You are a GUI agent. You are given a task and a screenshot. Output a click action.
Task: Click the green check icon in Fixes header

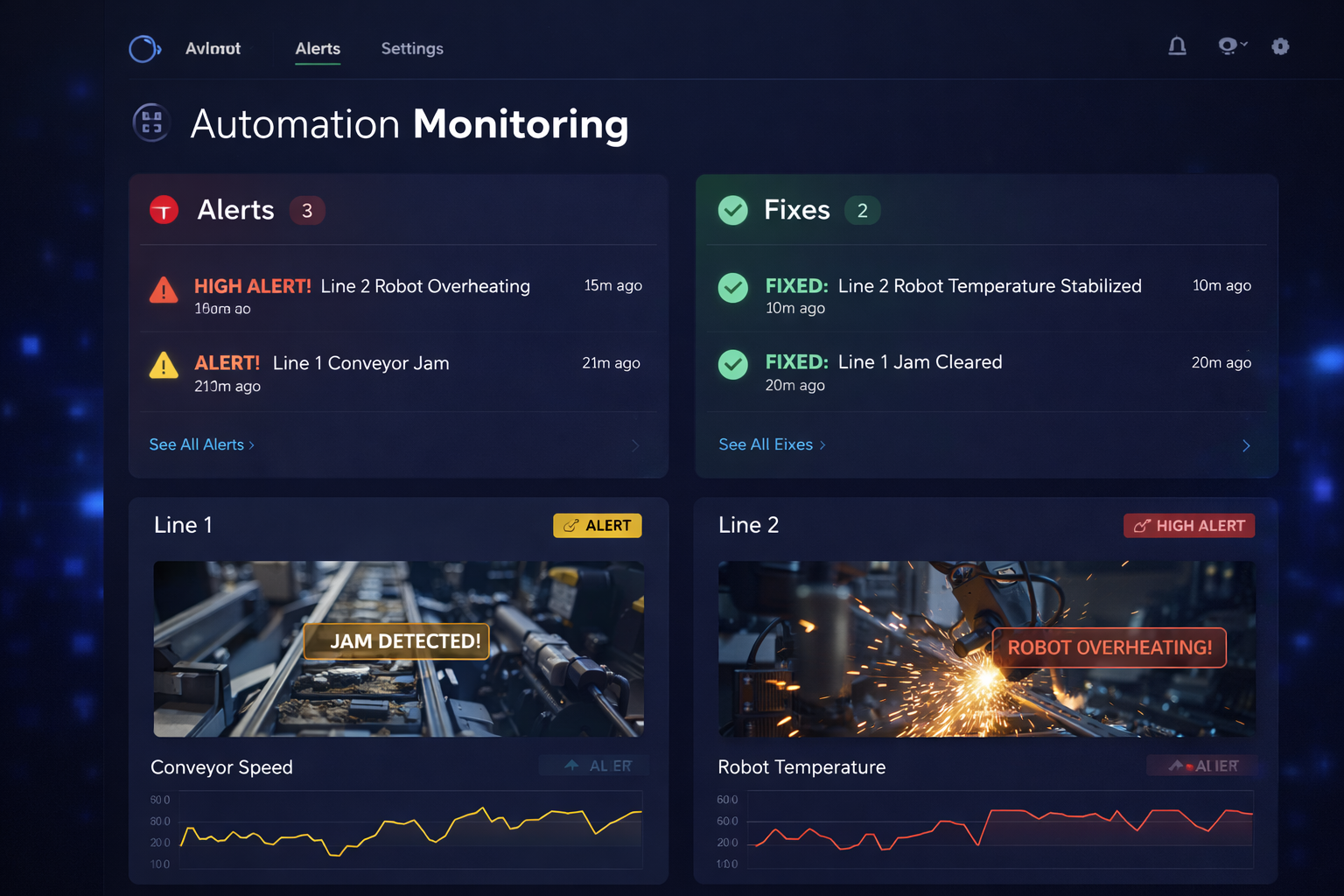[x=732, y=210]
